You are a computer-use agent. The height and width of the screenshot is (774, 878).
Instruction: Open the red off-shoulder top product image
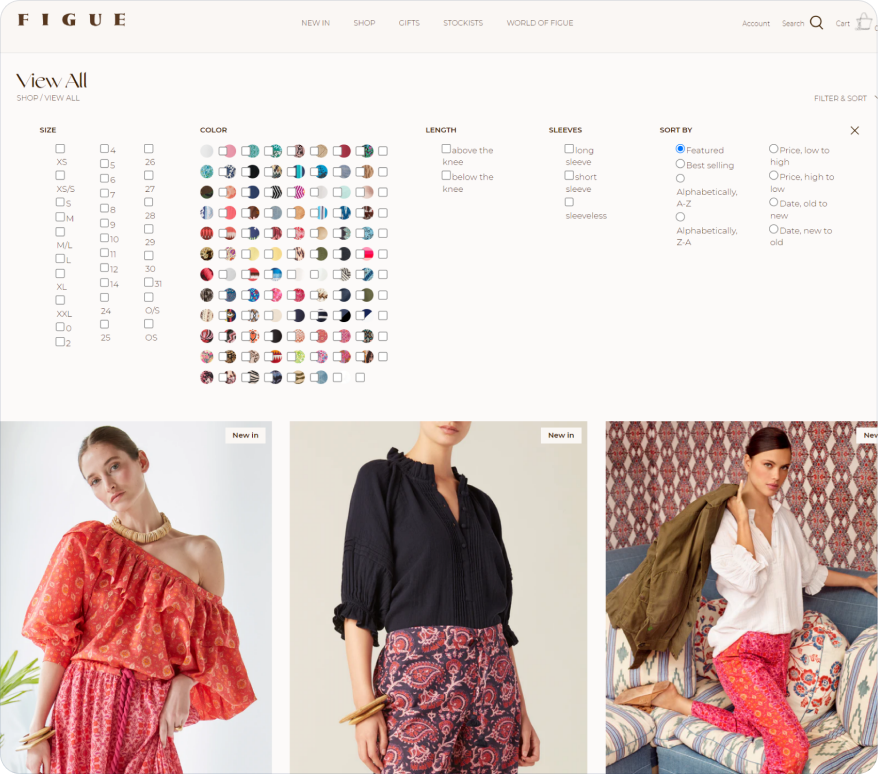click(x=135, y=597)
